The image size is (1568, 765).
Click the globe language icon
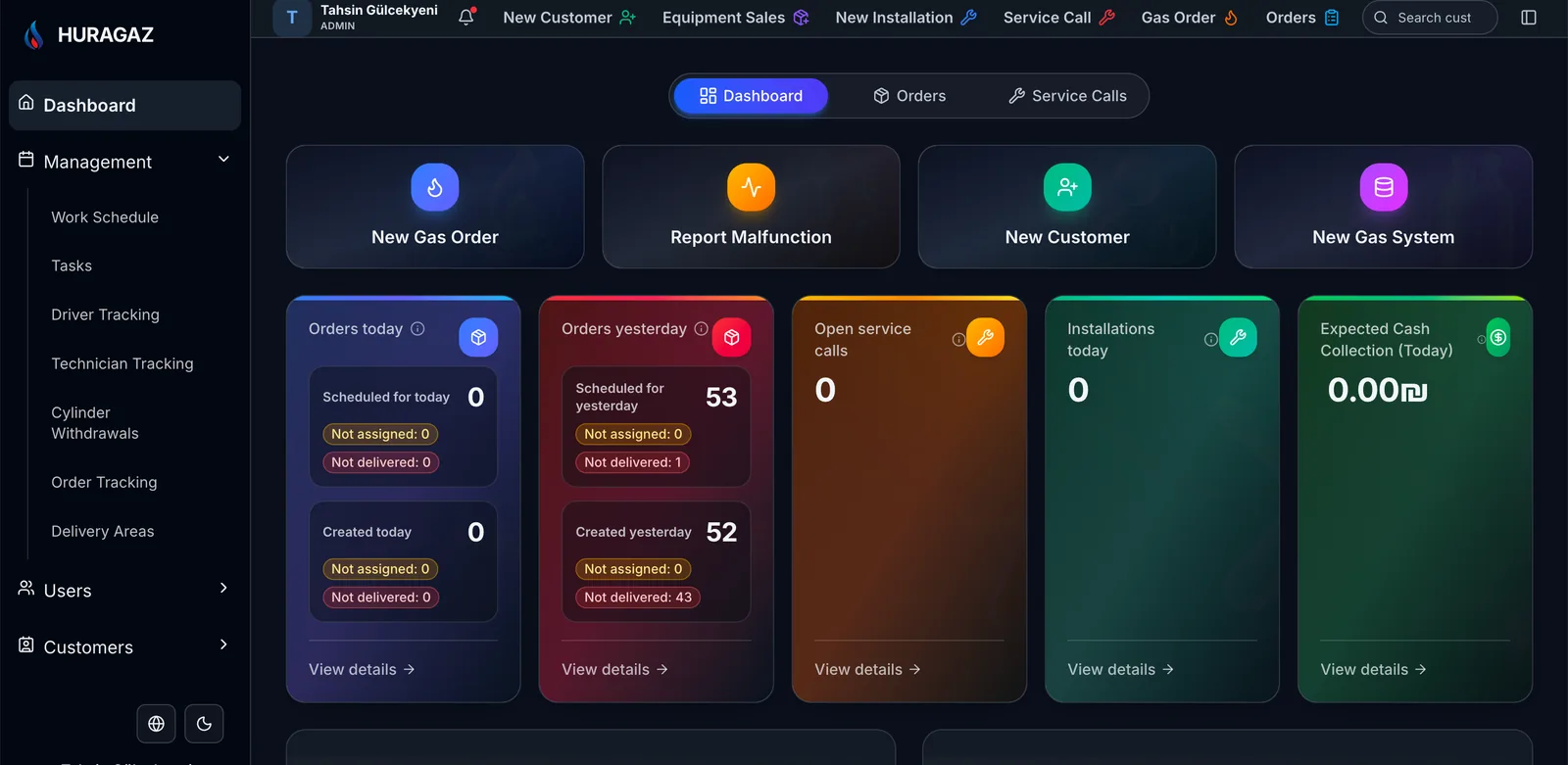point(156,724)
